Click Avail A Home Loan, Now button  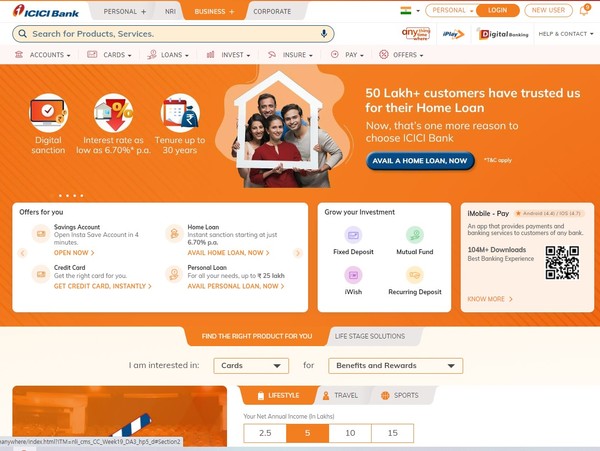coord(420,161)
